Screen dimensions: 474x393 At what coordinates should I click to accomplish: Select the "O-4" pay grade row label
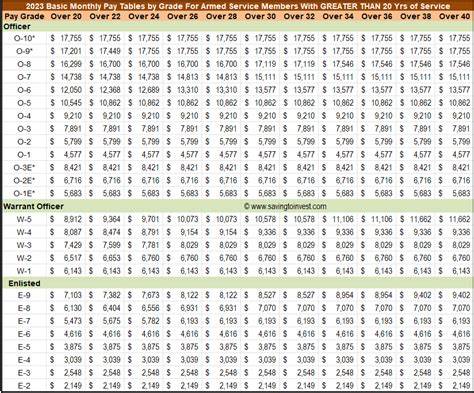tap(24, 116)
